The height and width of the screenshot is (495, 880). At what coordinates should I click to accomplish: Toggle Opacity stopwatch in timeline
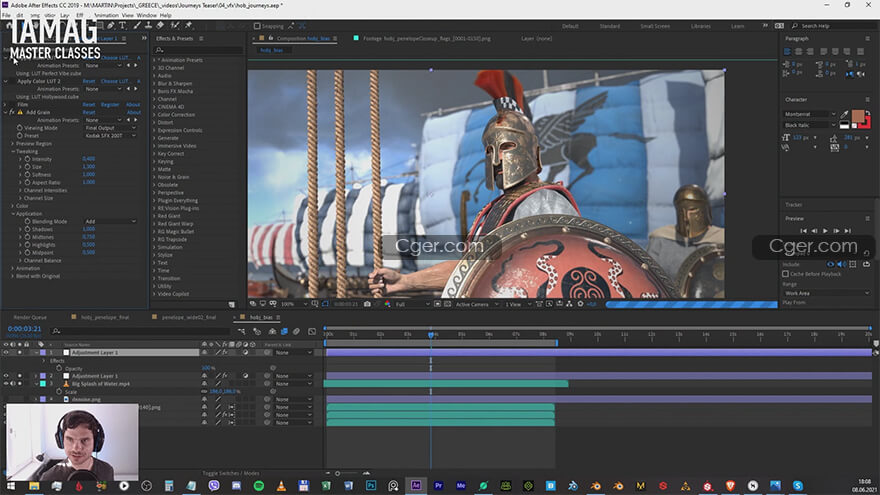[59, 368]
